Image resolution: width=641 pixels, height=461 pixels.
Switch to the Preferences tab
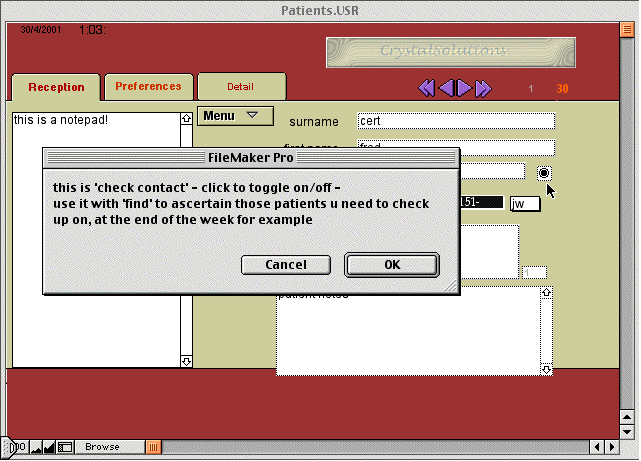click(x=148, y=86)
